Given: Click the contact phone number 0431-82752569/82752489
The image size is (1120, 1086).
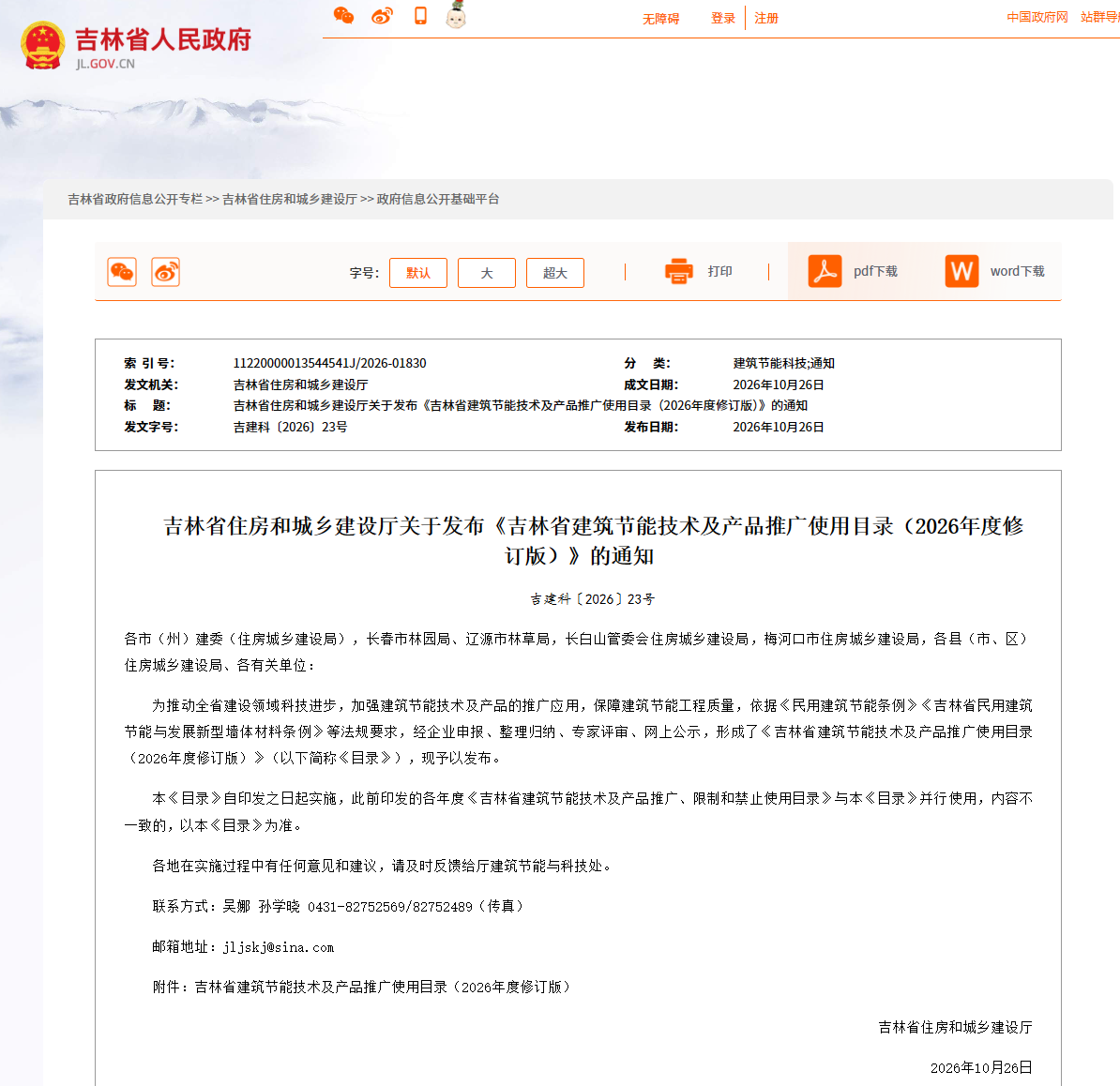Looking at the screenshot, I should point(390,907).
